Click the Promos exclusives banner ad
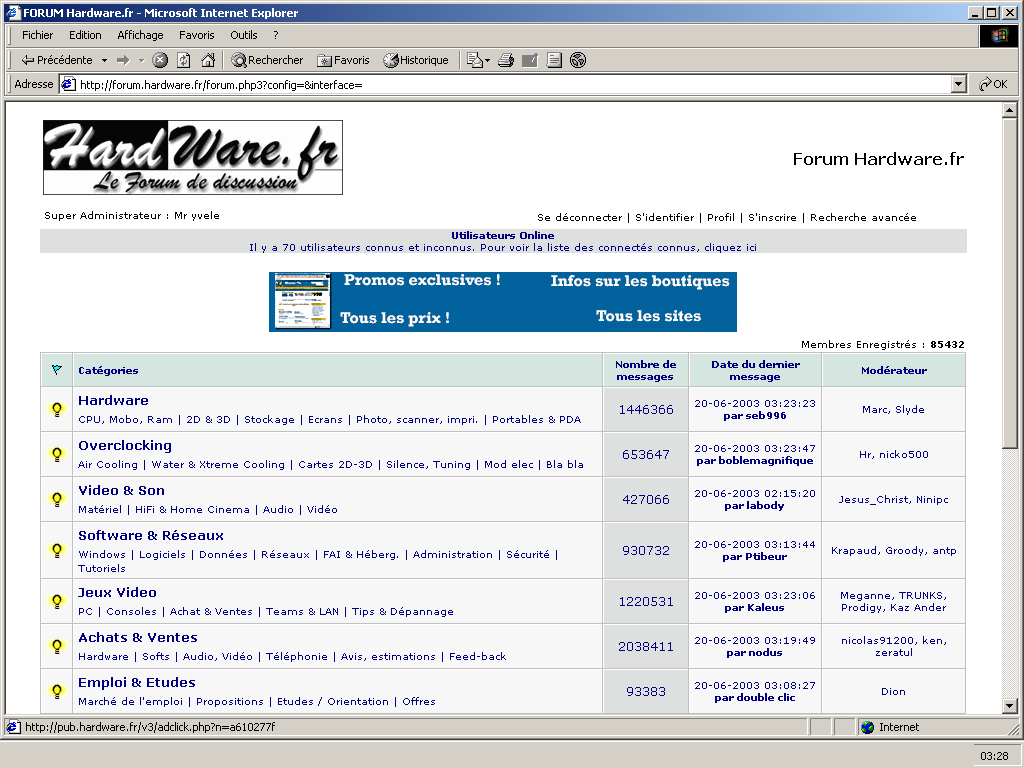This screenshot has height=768, width=1024. (x=503, y=302)
